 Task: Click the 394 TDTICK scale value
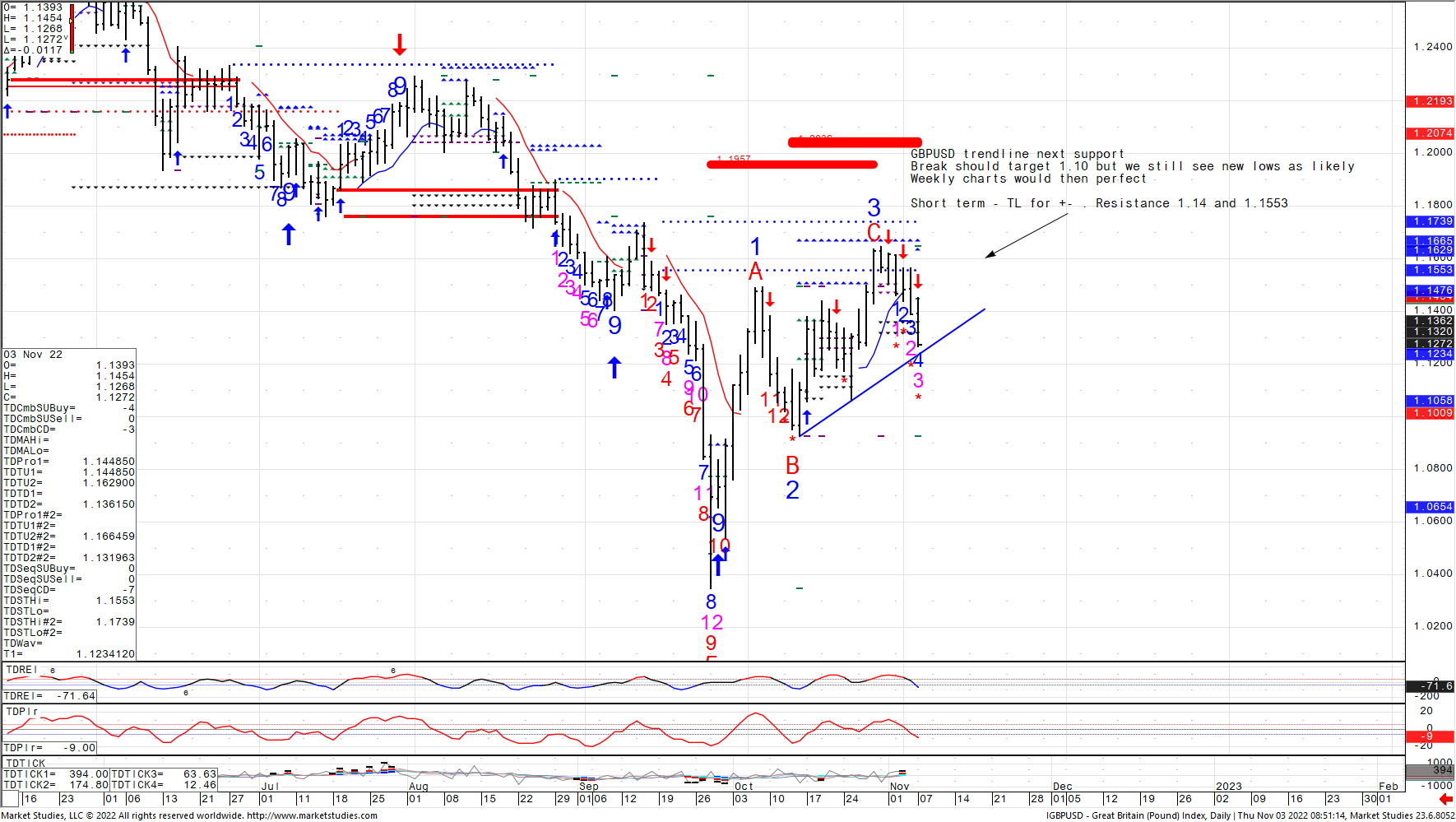click(x=1430, y=770)
